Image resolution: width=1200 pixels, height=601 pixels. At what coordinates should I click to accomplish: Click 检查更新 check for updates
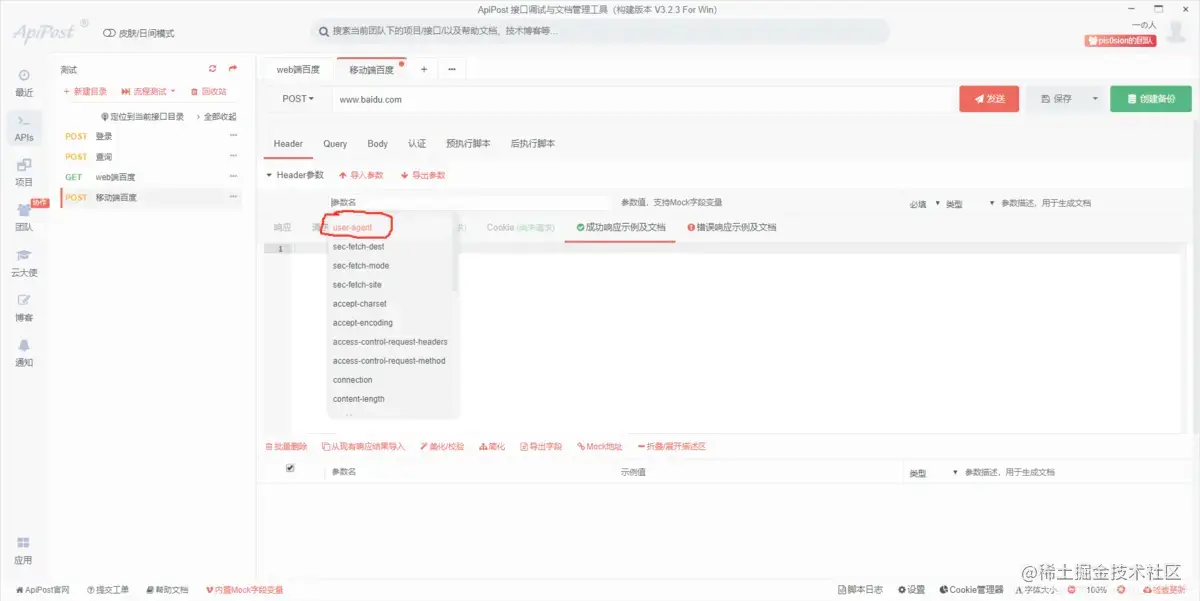pos(1162,590)
